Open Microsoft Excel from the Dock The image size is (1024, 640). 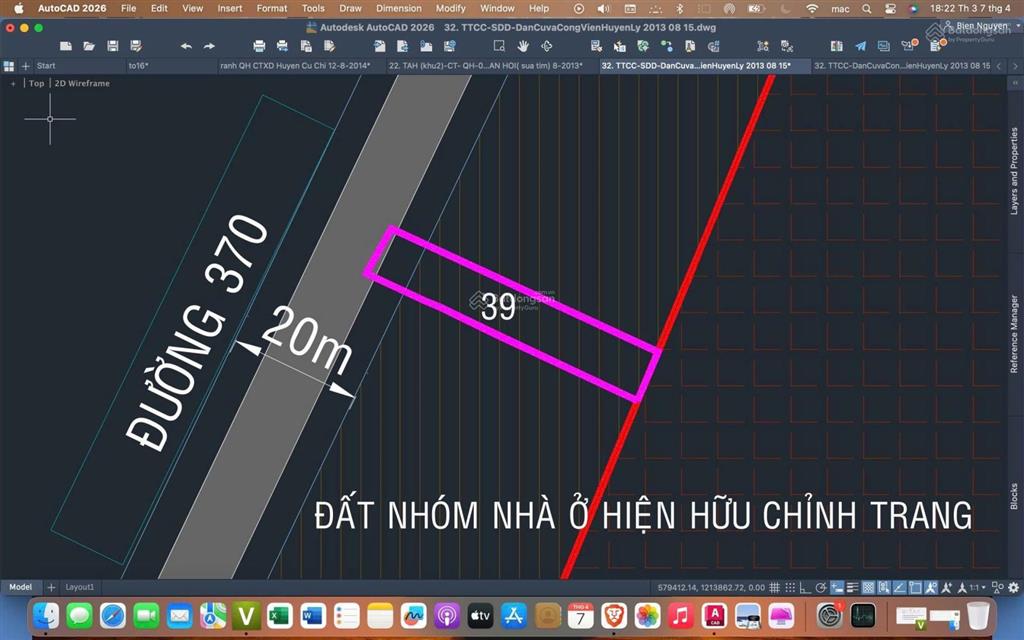280,615
